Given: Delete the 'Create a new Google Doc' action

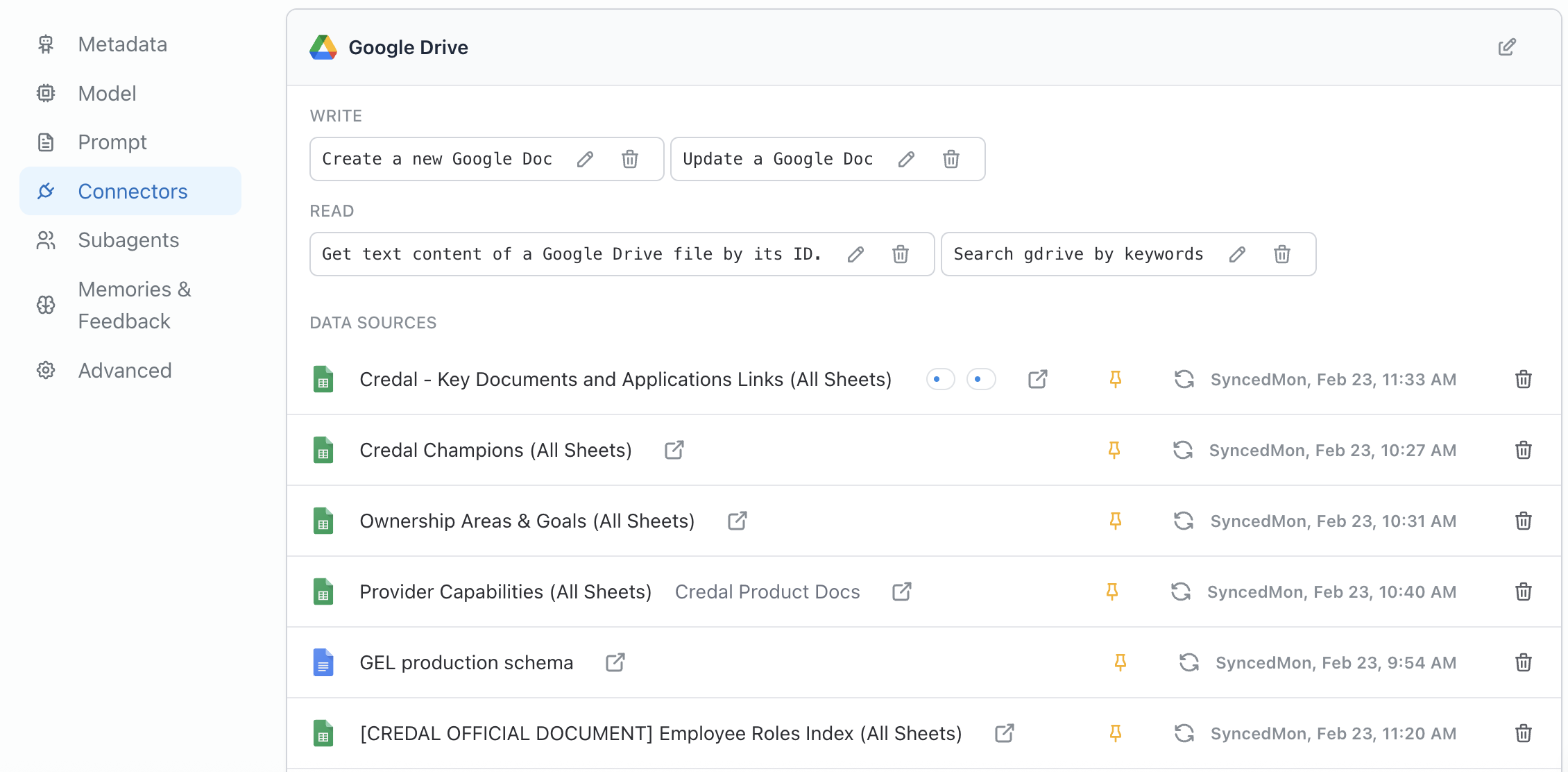Looking at the screenshot, I should [x=629, y=159].
